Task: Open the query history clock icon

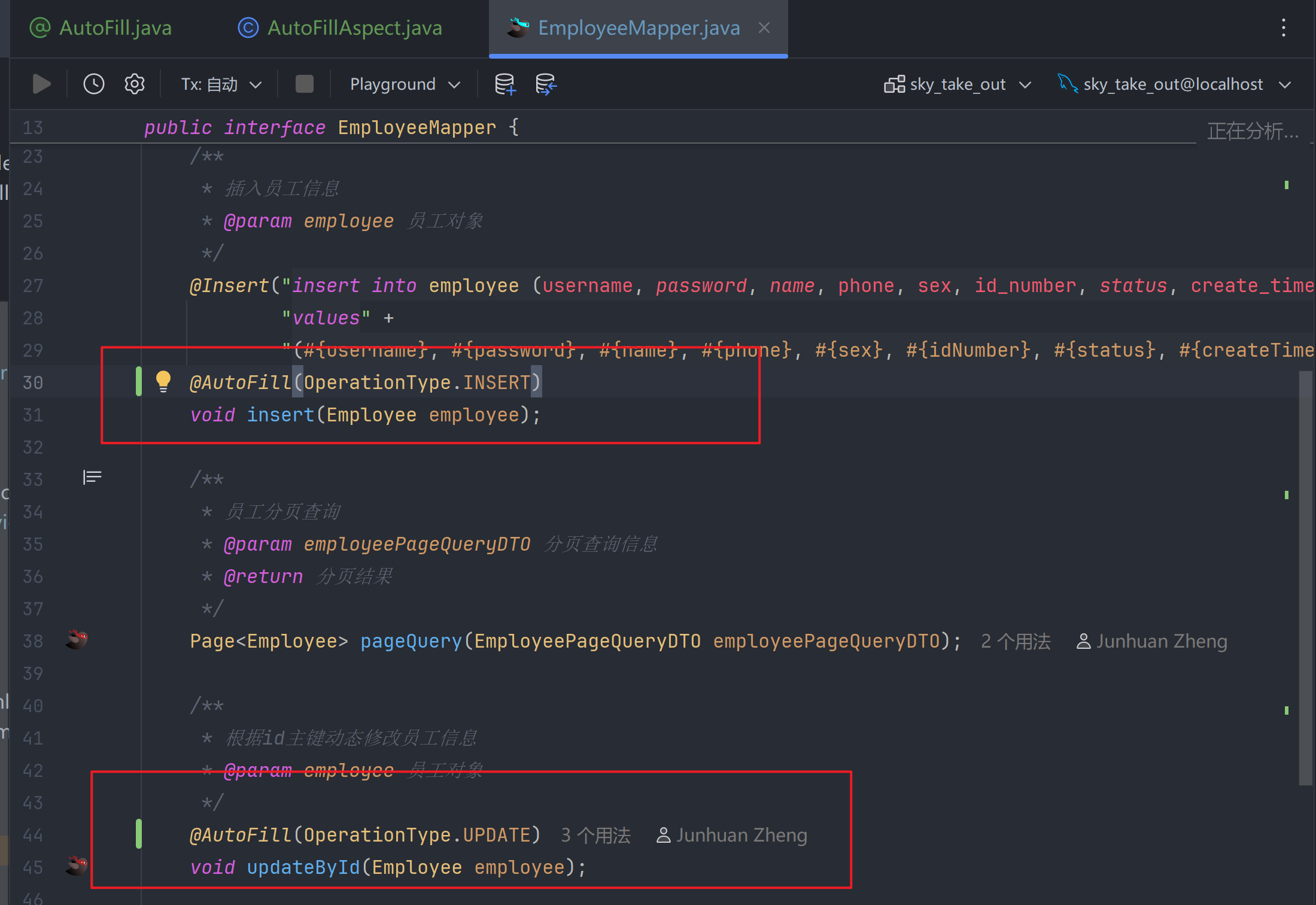Action: (x=94, y=84)
